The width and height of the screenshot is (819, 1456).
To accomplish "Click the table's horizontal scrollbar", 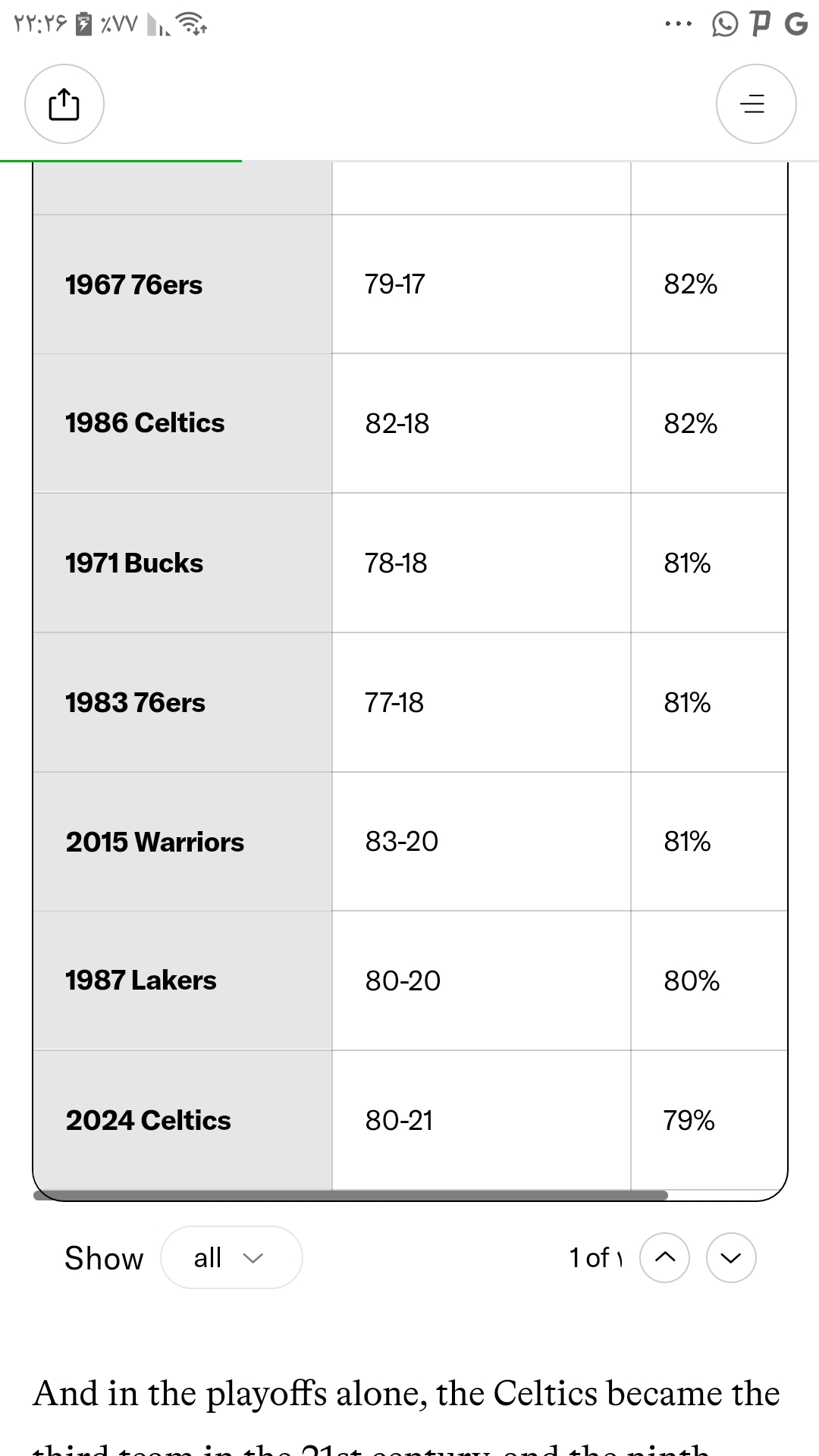I will 350,1195.
